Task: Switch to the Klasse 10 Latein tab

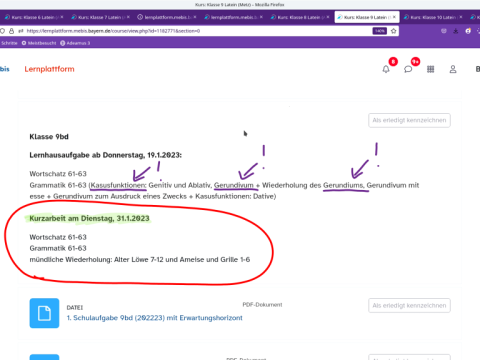Action: [432, 17]
